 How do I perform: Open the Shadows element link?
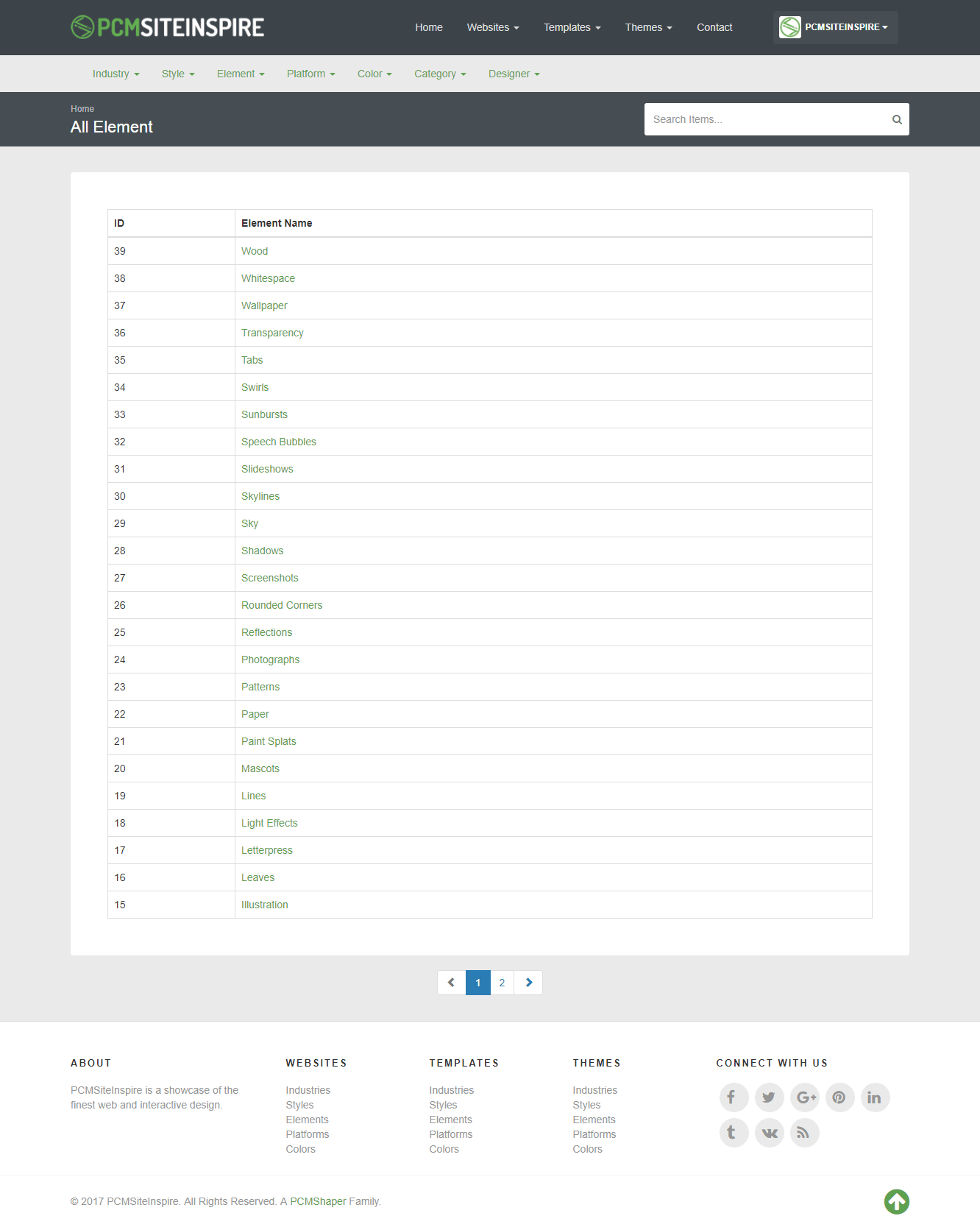point(262,551)
